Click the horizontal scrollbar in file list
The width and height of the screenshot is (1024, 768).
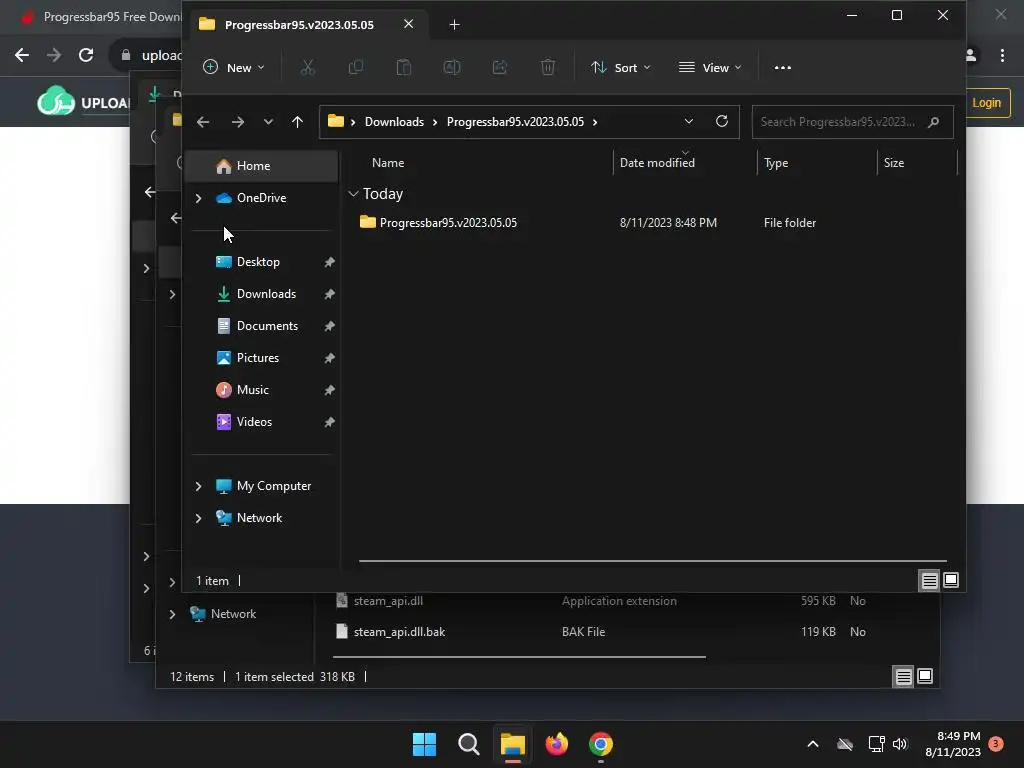click(652, 560)
